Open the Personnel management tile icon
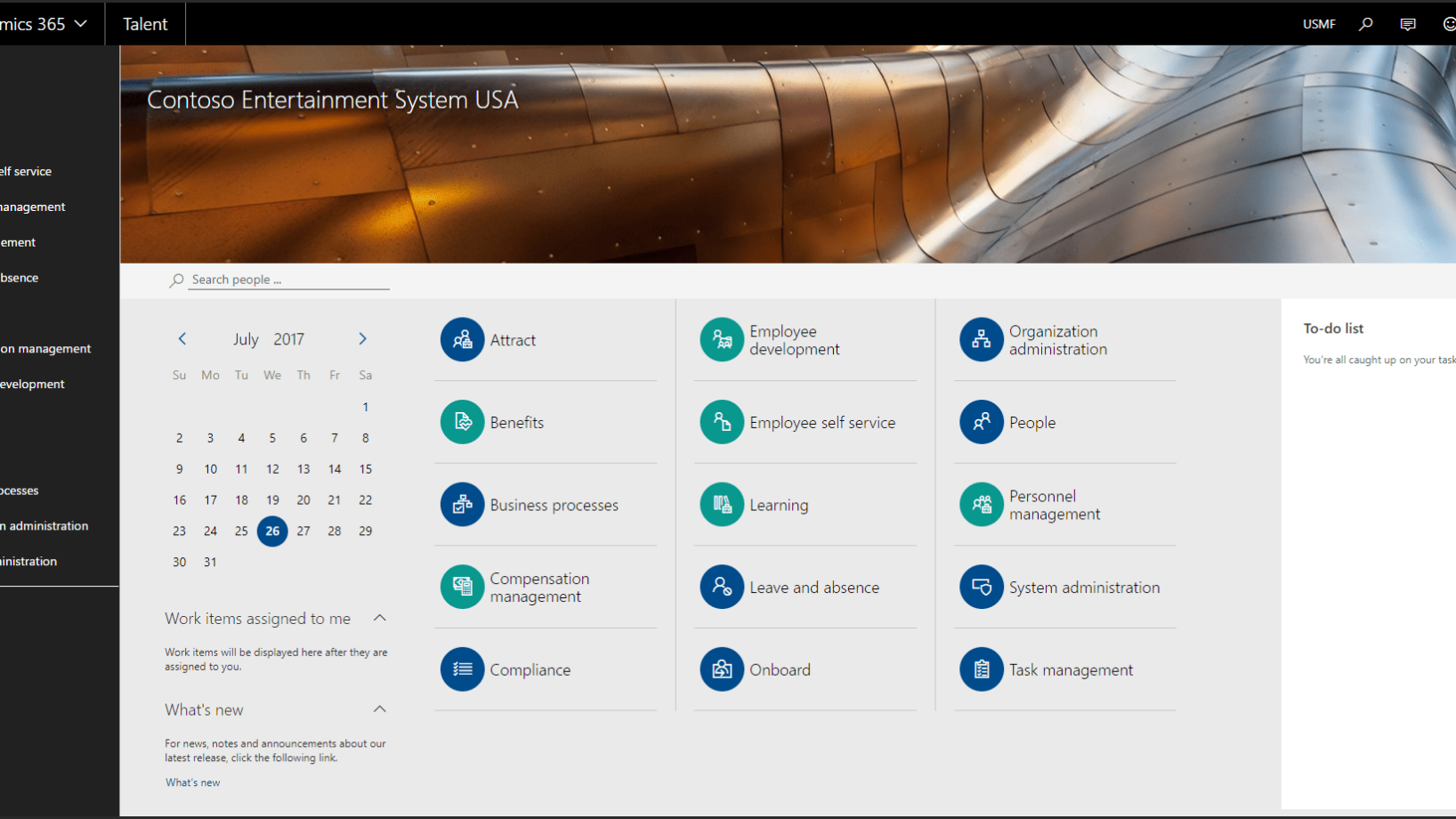Screen dimensions: 1456x819 tap(982, 505)
